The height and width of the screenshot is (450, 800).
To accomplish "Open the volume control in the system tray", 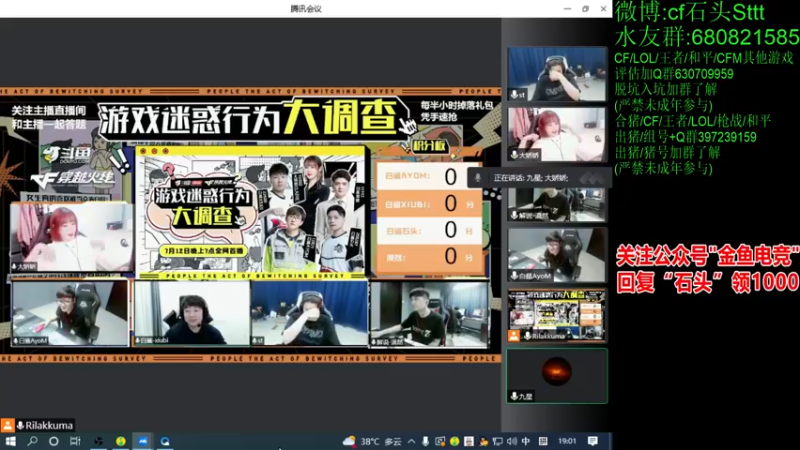I will click(512, 441).
